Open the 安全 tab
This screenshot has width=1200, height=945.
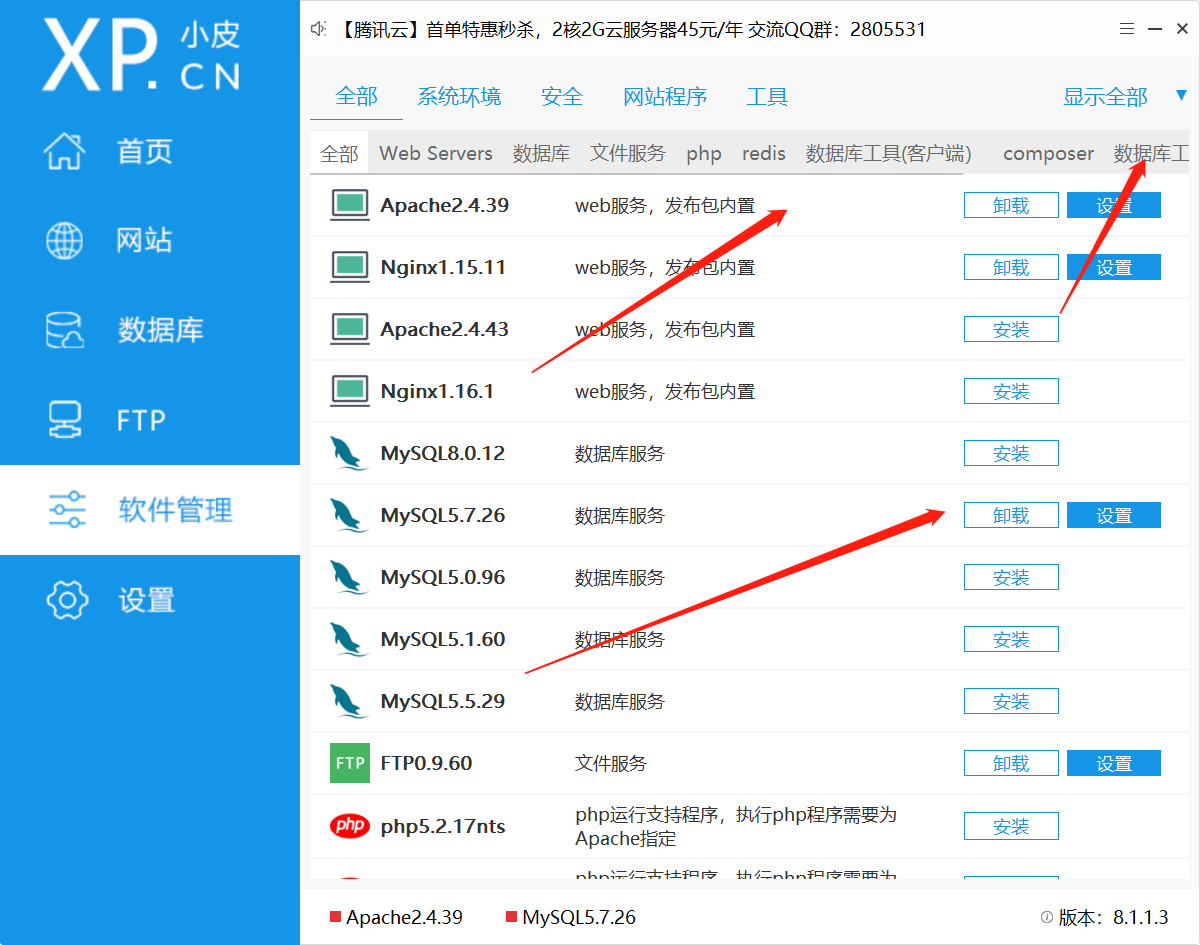[x=562, y=97]
